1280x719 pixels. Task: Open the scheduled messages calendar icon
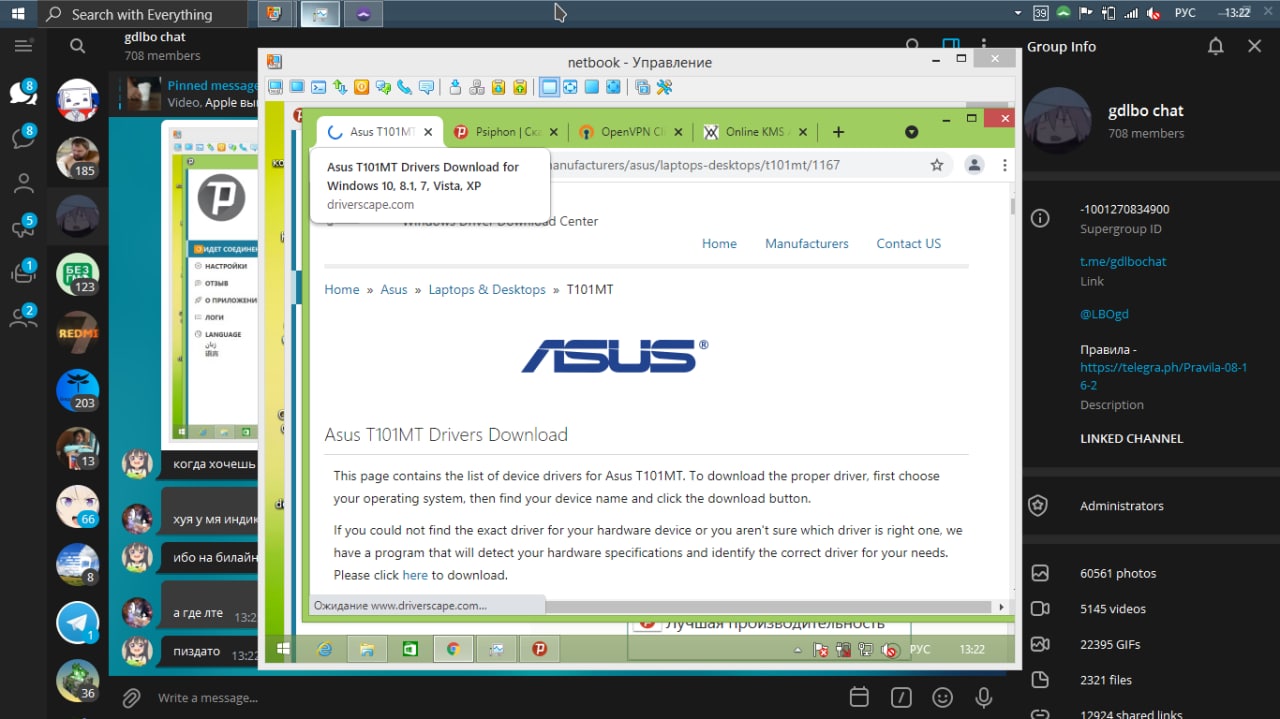tap(859, 697)
